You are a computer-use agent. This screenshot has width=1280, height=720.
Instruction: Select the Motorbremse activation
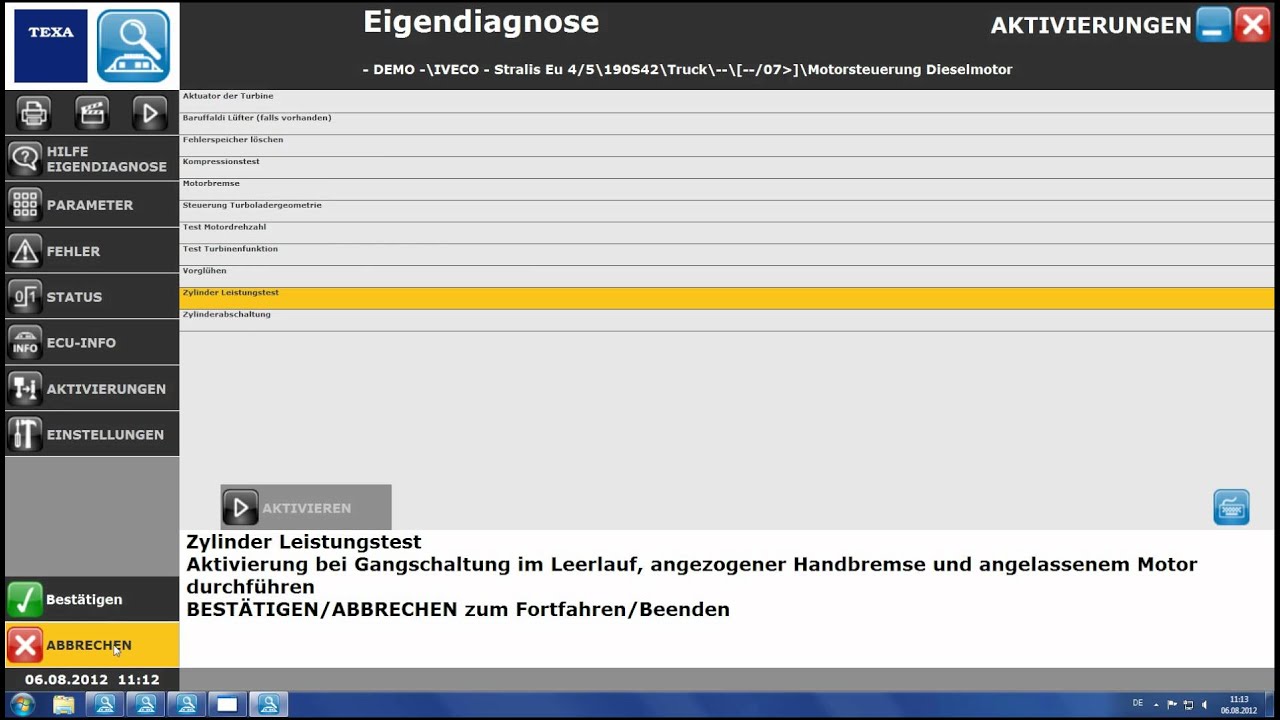(x=727, y=189)
